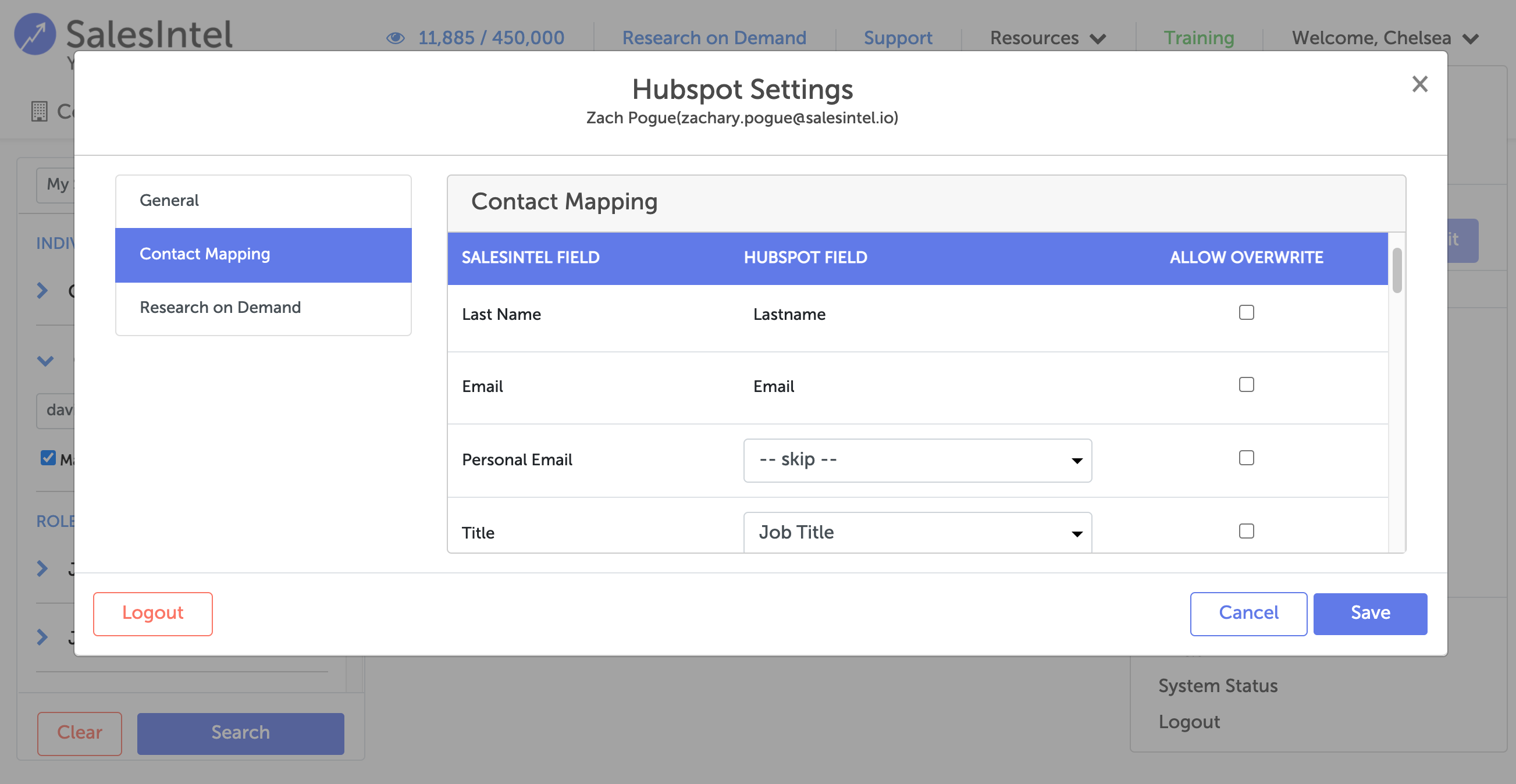Viewport: 1516px width, 784px height.
Task: Open the Welcome, Chelsea user menu
Action: tap(1385, 38)
